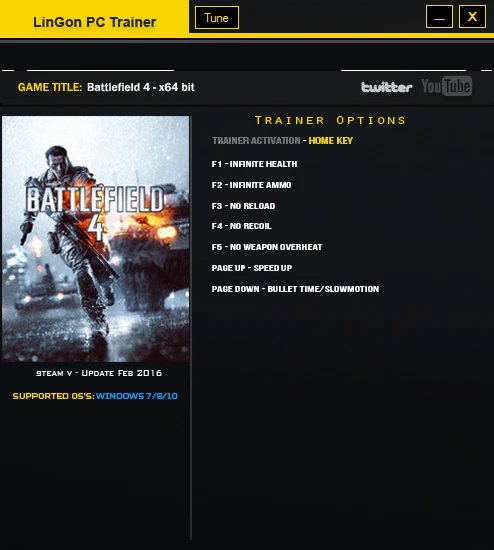This screenshot has width=494, height=550.
Task: Click the GAME TITLE: label
Action: 50,87
